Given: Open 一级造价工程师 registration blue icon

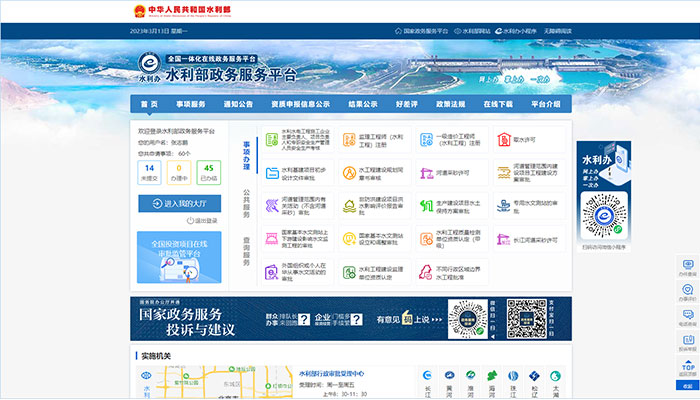Looking at the screenshot, I should pos(426,140).
